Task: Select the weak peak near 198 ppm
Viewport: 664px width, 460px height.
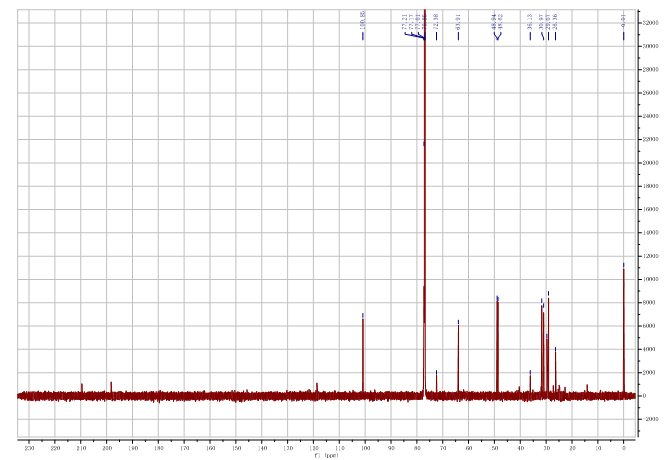Action: coord(111,388)
